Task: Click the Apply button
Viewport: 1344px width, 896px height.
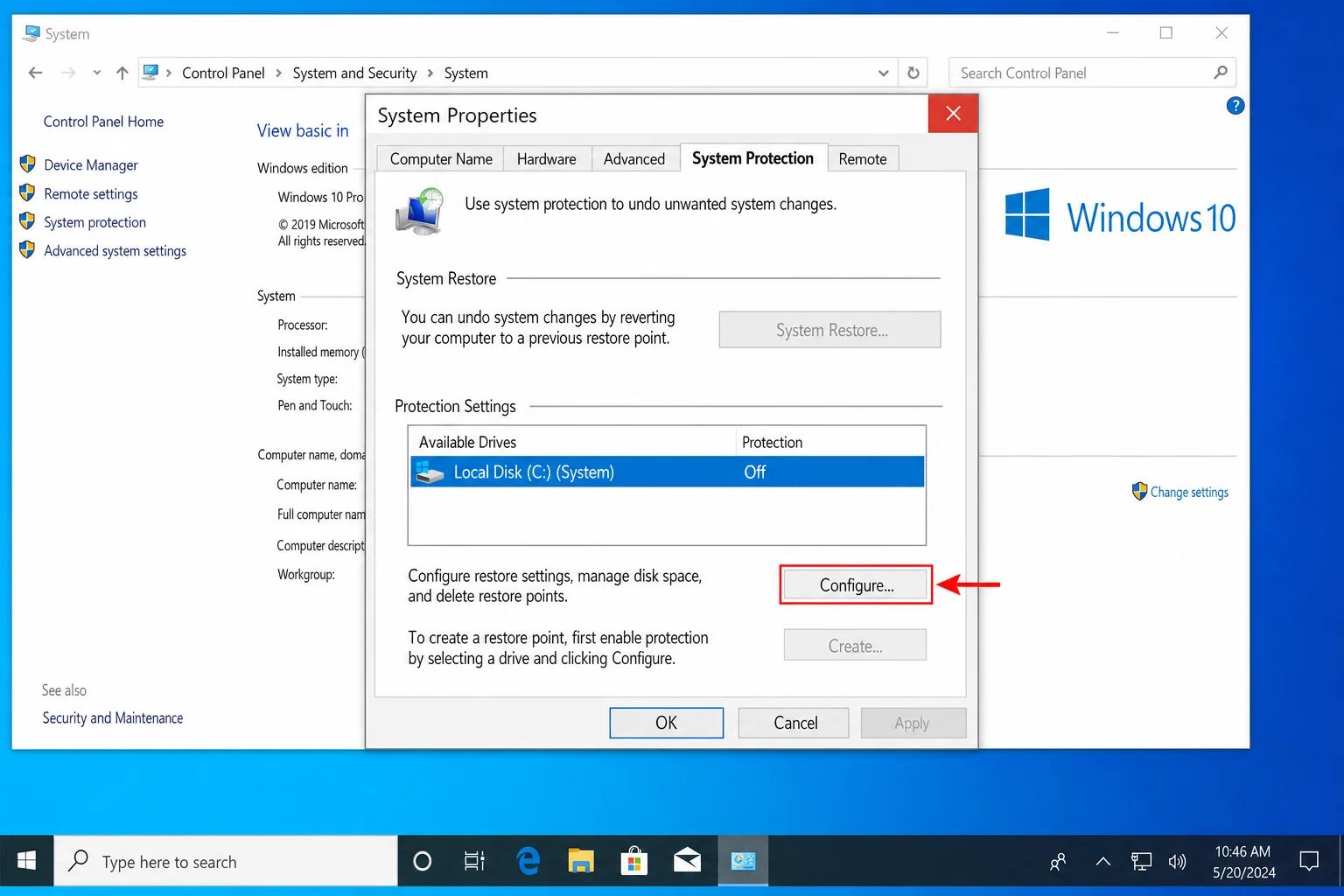Action: 913,723
